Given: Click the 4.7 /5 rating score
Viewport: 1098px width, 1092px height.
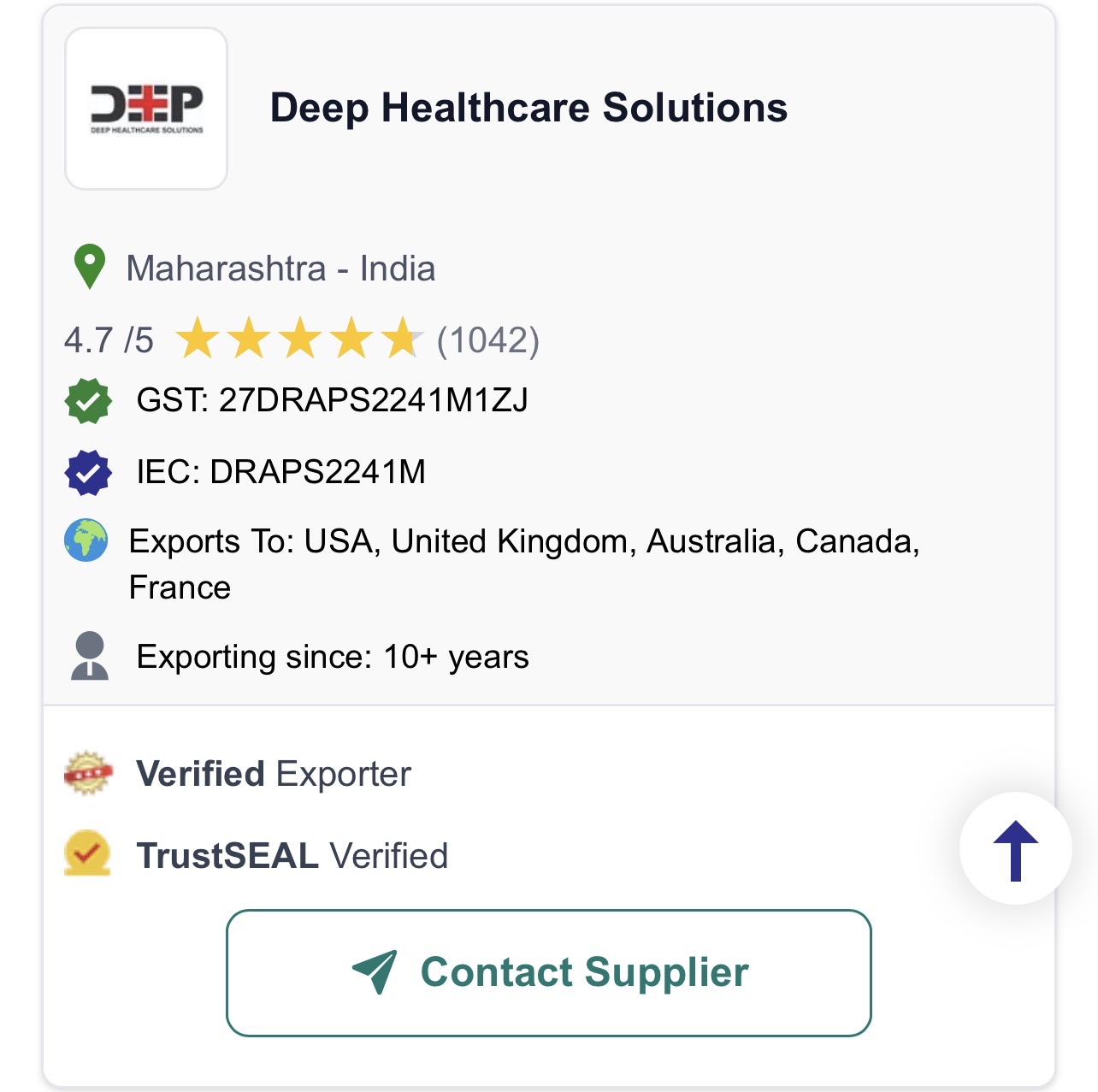Looking at the screenshot, I should click(109, 340).
